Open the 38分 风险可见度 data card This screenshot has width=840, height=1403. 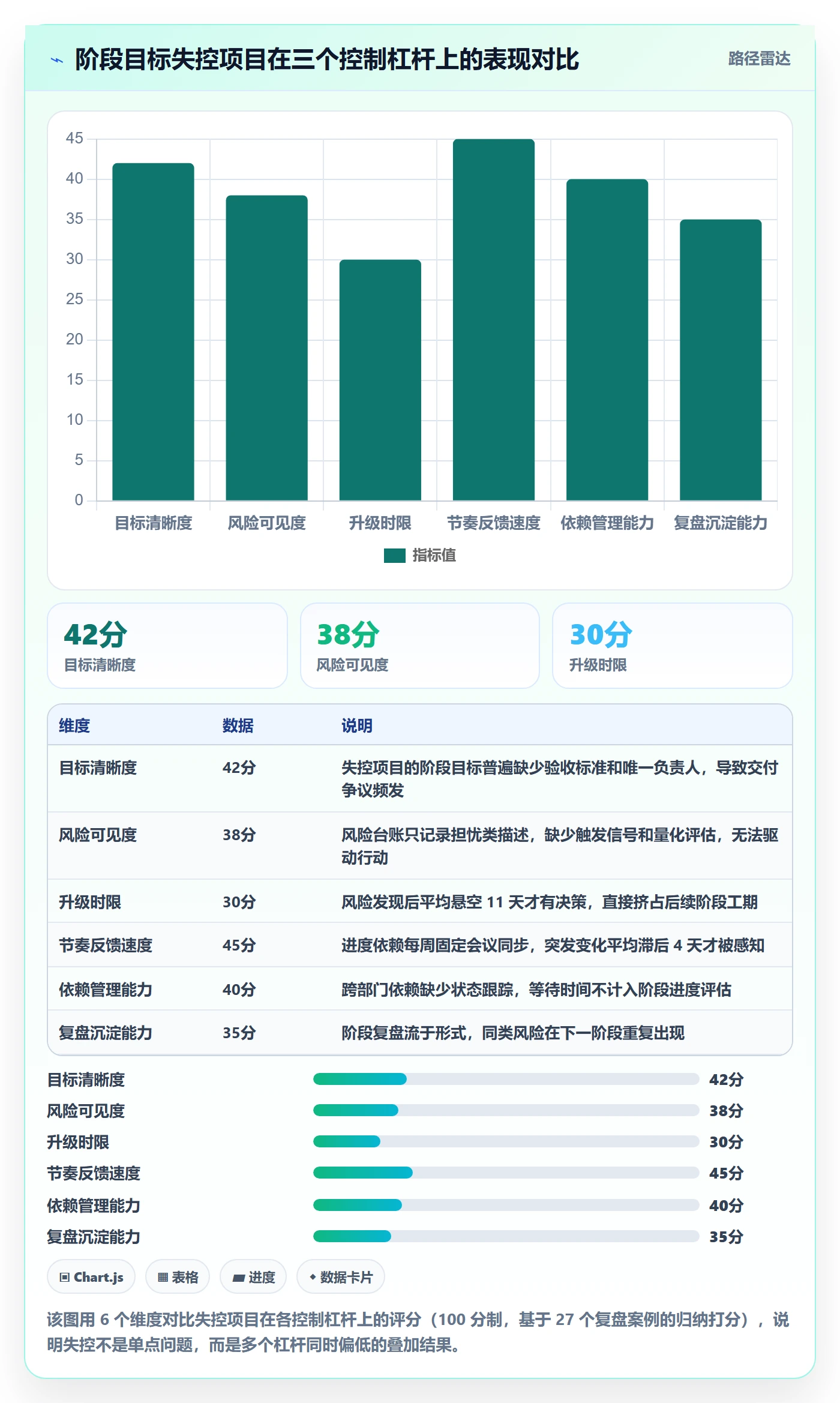(x=420, y=646)
